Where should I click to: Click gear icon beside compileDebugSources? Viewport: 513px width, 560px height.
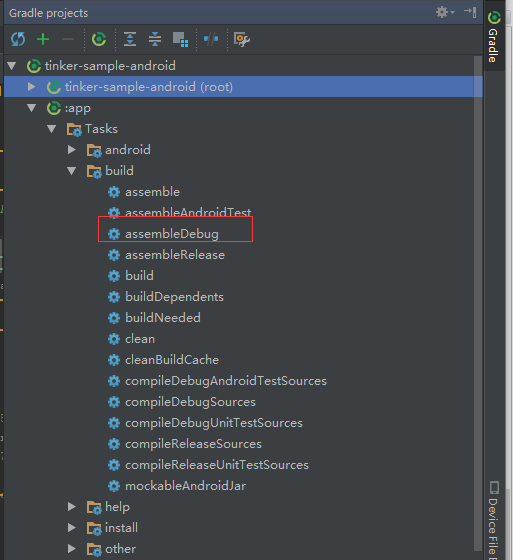pos(114,402)
